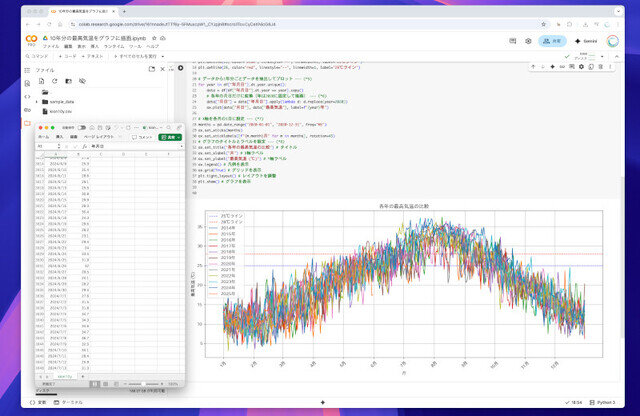Viewport: 640px width, 416px height.
Task: Click the Excel save icon in title bar
Action: point(100,128)
